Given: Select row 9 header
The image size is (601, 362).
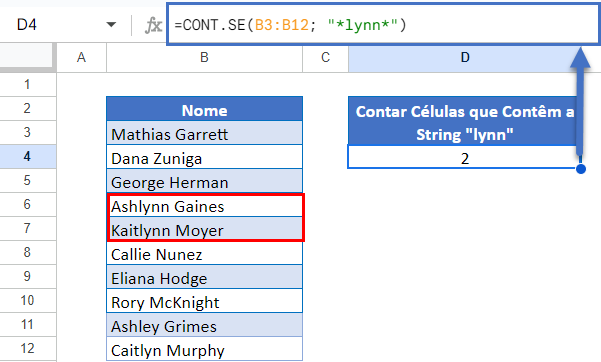Looking at the screenshot, I should (28, 276).
